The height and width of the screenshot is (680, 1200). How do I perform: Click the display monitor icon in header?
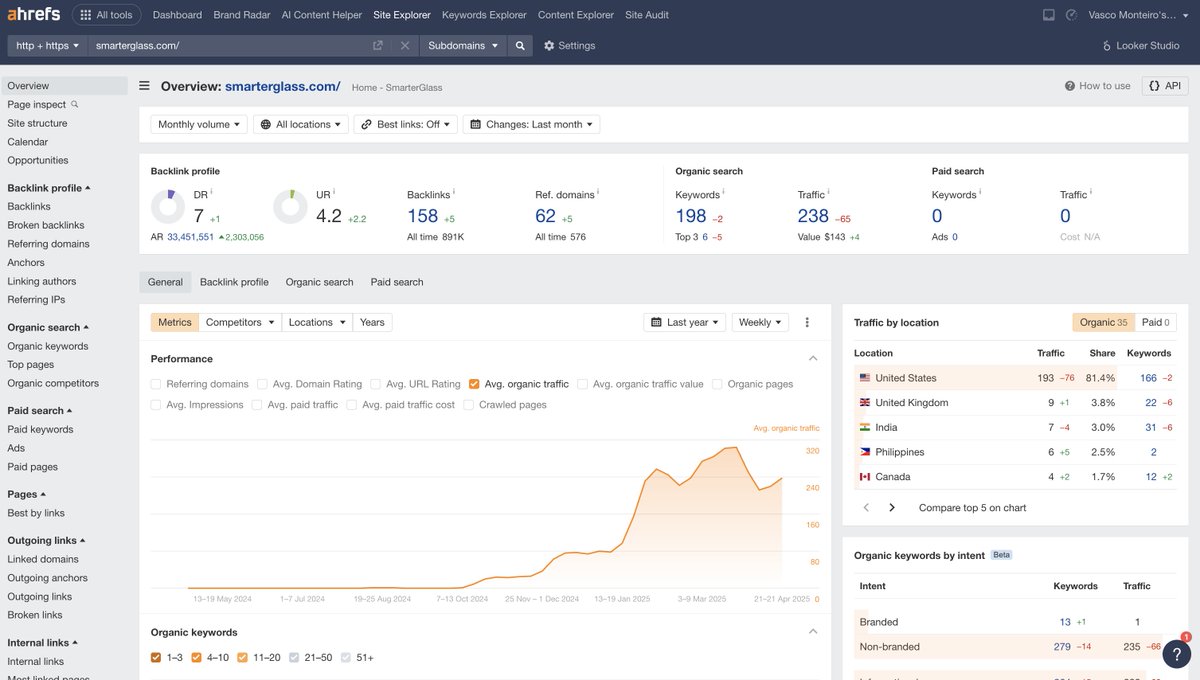1048,15
